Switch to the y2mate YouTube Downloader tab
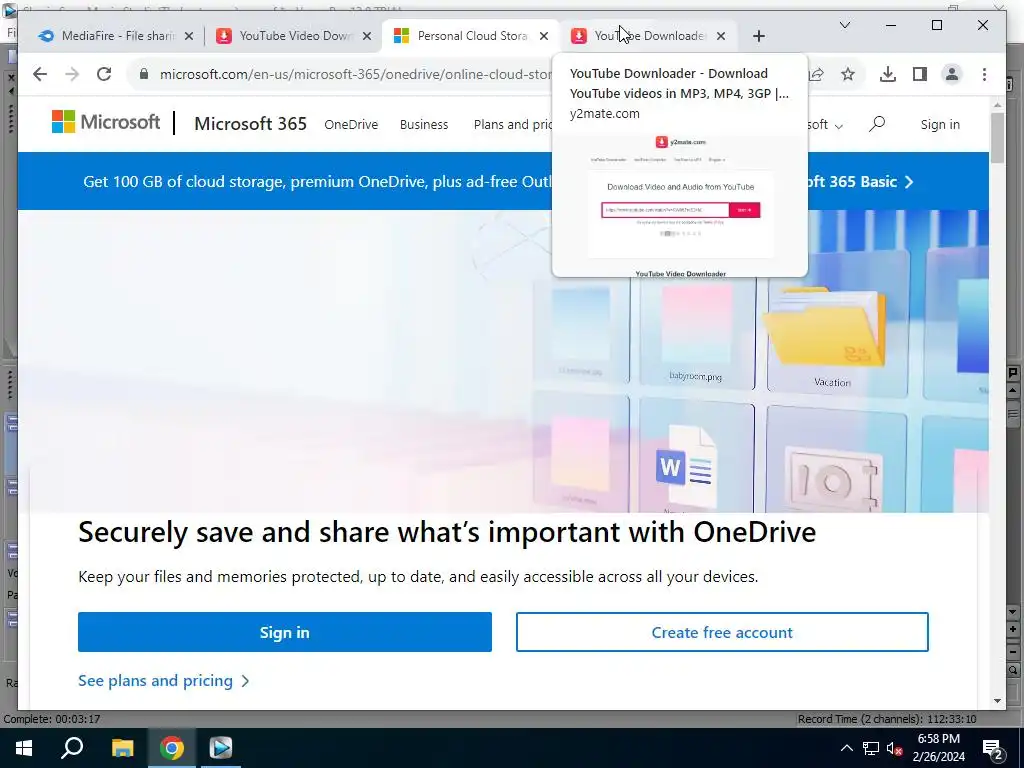Image resolution: width=1024 pixels, height=768 pixels. [647, 36]
